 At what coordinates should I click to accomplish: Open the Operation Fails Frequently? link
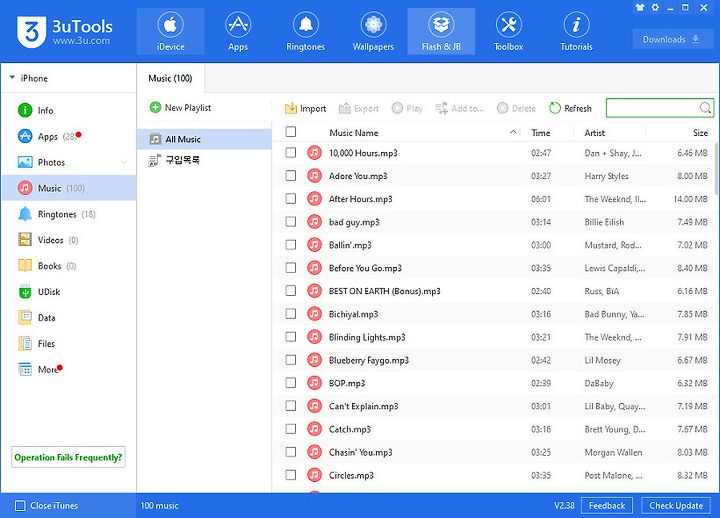coord(68,457)
